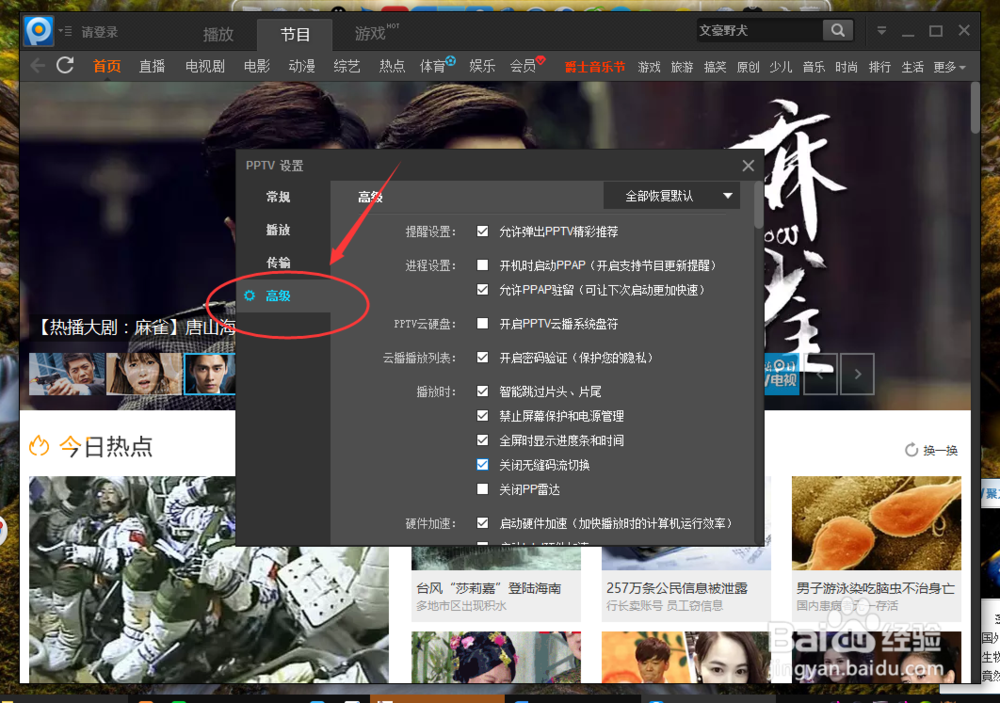Click the 请登录 login link

pos(99,32)
